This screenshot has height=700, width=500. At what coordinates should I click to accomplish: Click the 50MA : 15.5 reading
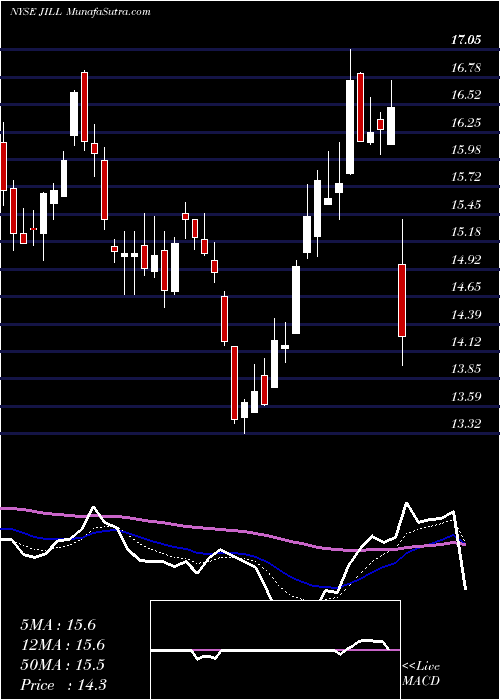62,665
